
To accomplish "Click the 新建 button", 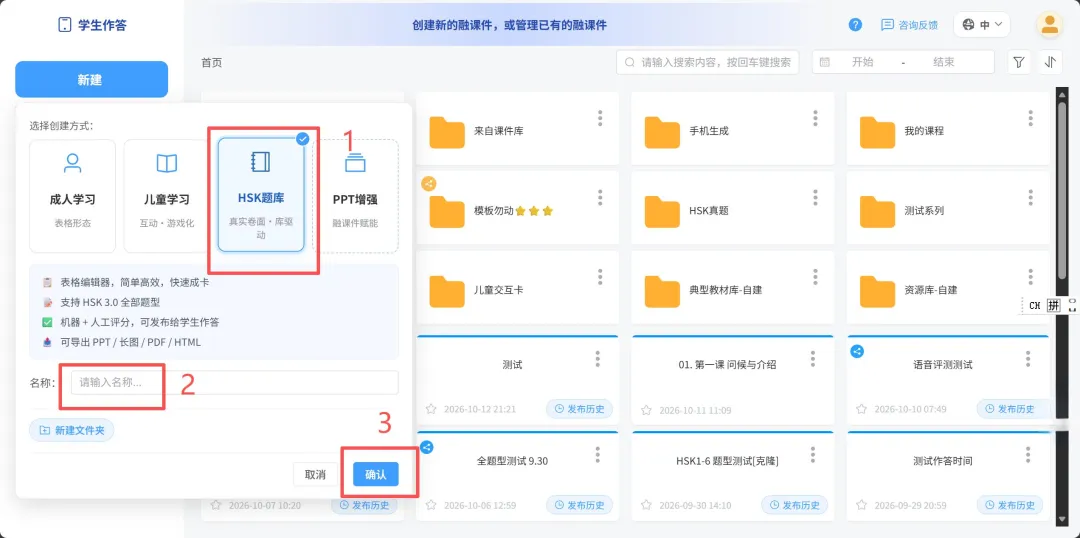I will [x=92, y=79].
